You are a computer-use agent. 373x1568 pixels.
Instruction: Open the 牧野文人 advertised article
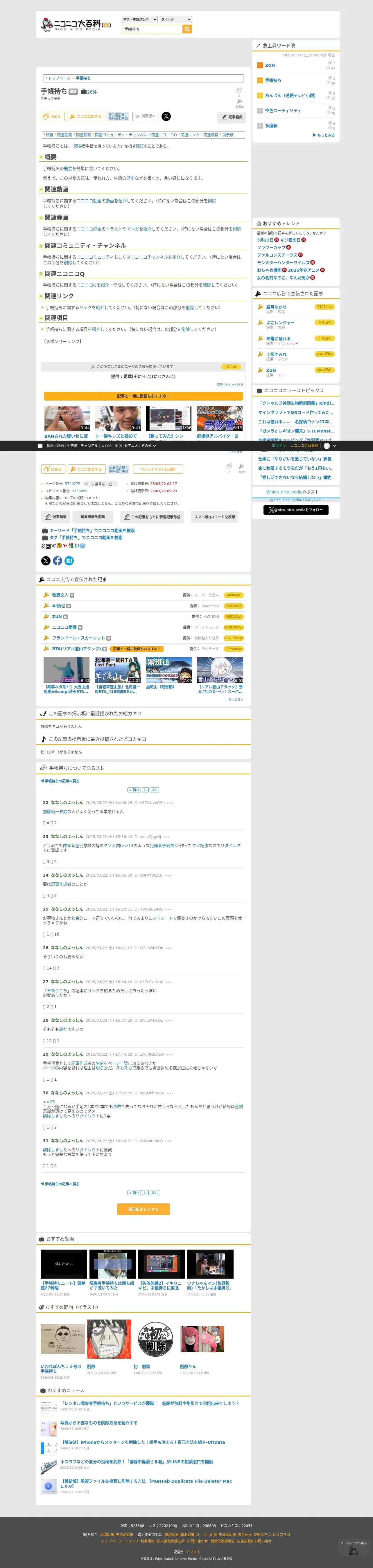tap(60, 595)
